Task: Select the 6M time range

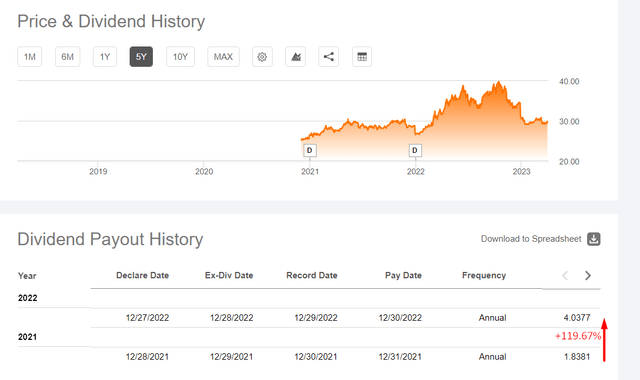Action: pyautogui.click(x=67, y=57)
